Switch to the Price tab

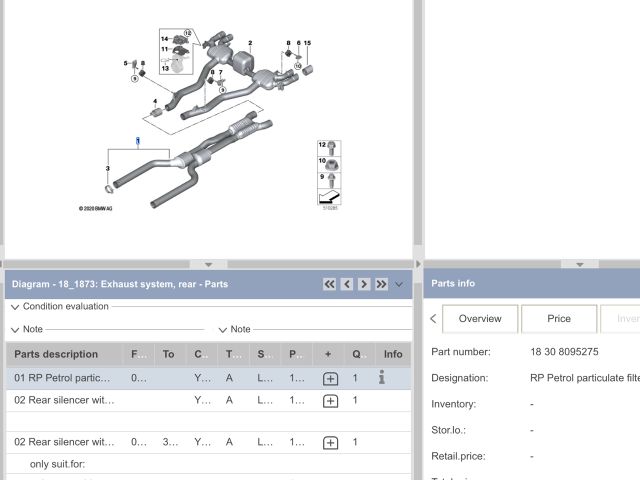(559, 318)
